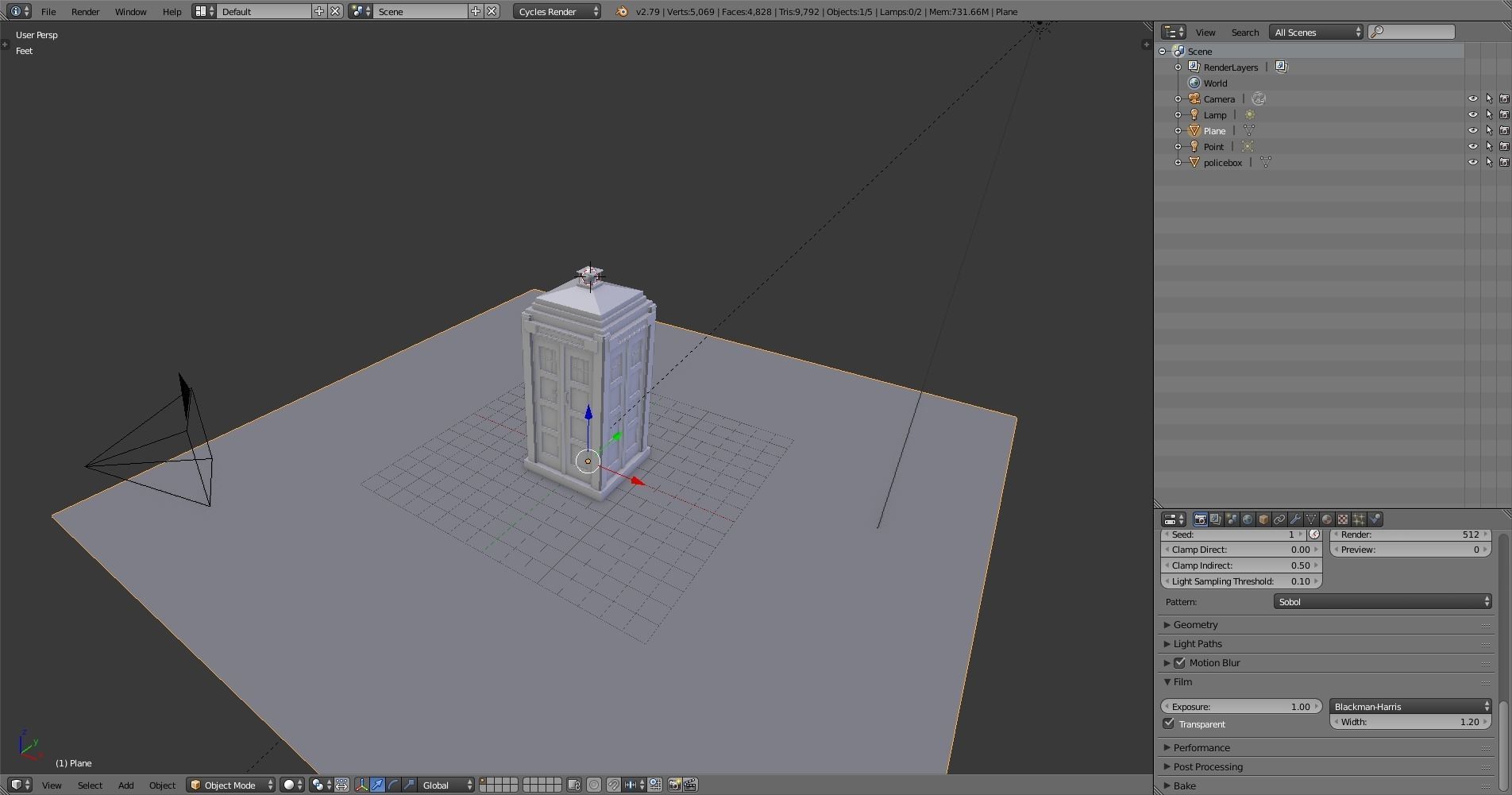Open the outliner Search menu
1512x795 pixels.
[x=1244, y=32]
